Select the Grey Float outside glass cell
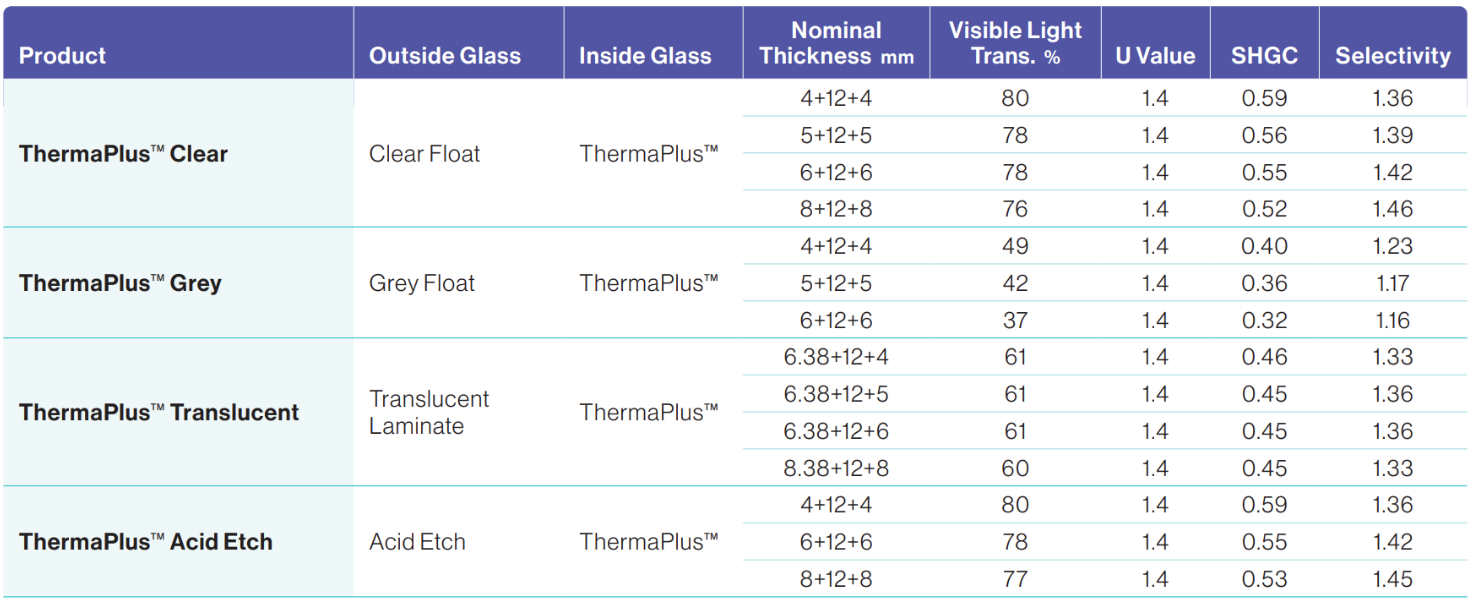 pyautogui.click(x=422, y=283)
